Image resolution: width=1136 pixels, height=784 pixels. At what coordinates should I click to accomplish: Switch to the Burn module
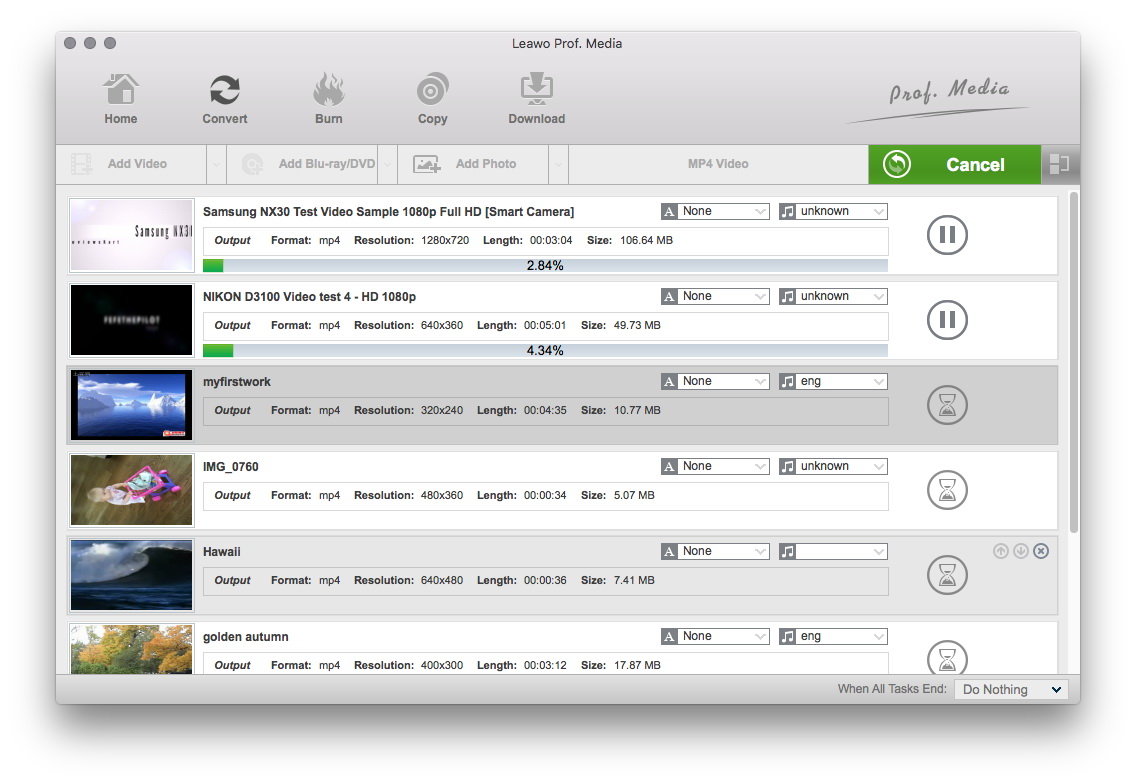coord(328,99)
